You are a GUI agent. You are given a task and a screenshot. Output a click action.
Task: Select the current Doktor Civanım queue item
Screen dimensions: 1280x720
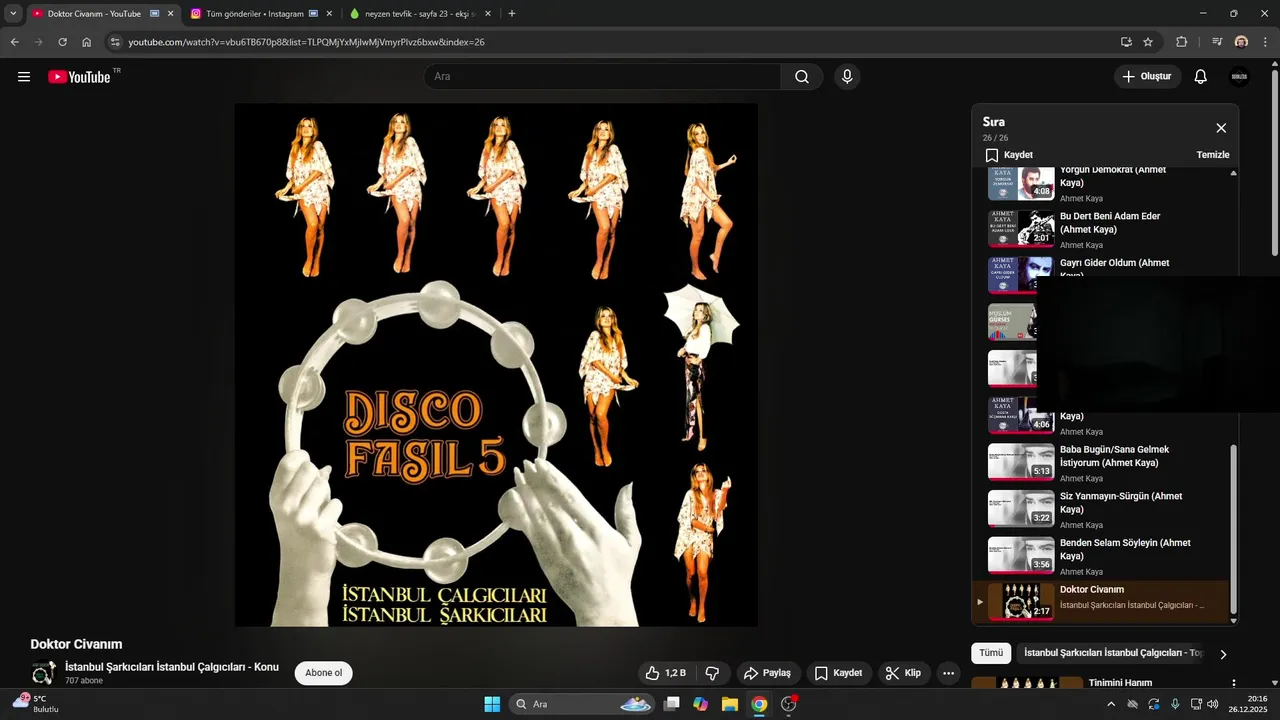[x=1100, y=601]
